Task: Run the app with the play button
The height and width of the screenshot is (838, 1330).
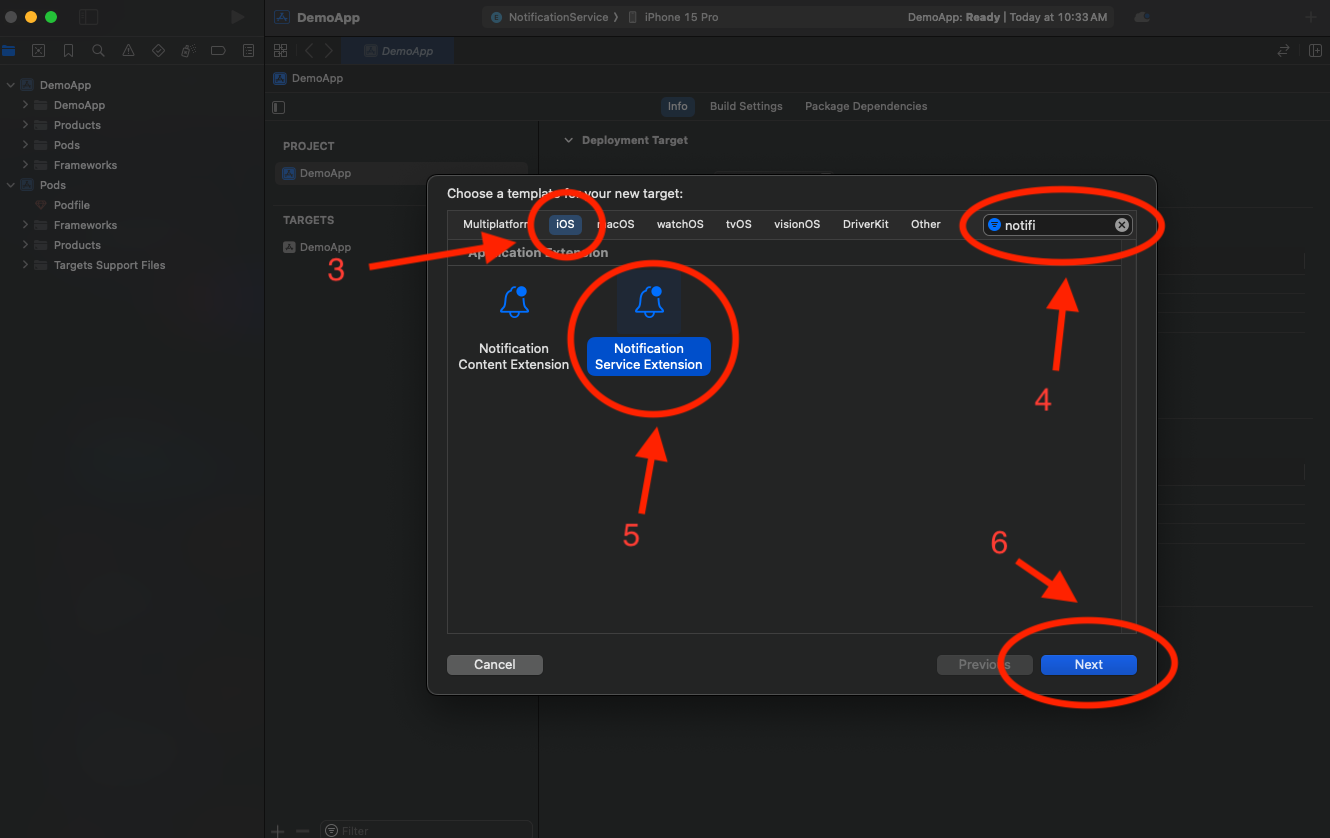Action: click(237, 17)
